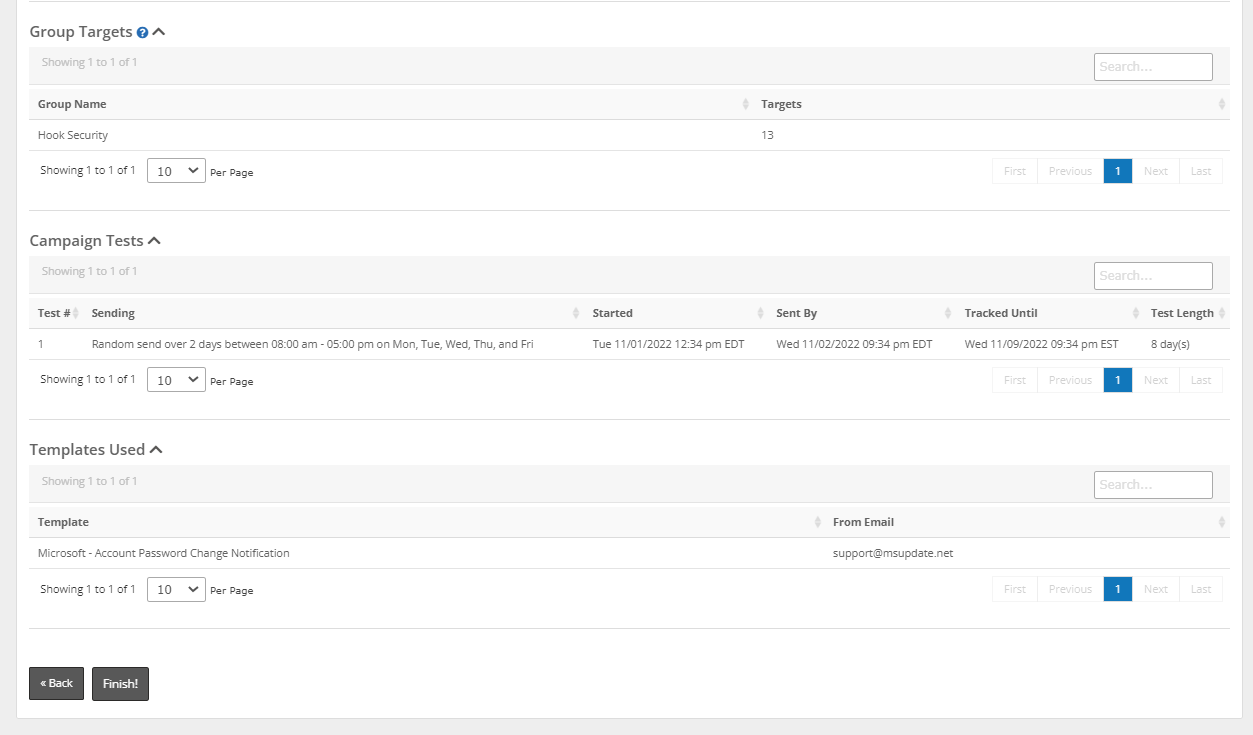Viewport: 1253px width, 735px height.
Task: Click First page in Templates Used pagination
Action: pyautogui.click(x=1015, y=589)
